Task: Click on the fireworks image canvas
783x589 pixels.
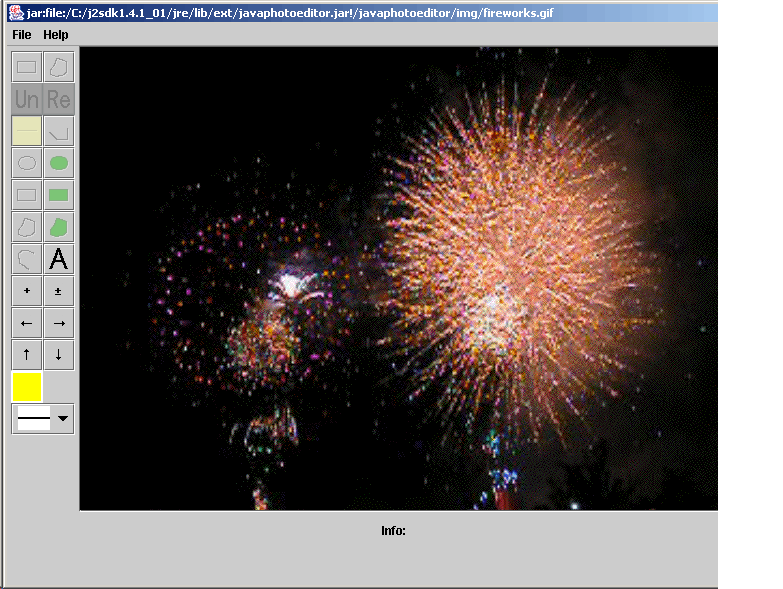Action: tap(398, 279)
